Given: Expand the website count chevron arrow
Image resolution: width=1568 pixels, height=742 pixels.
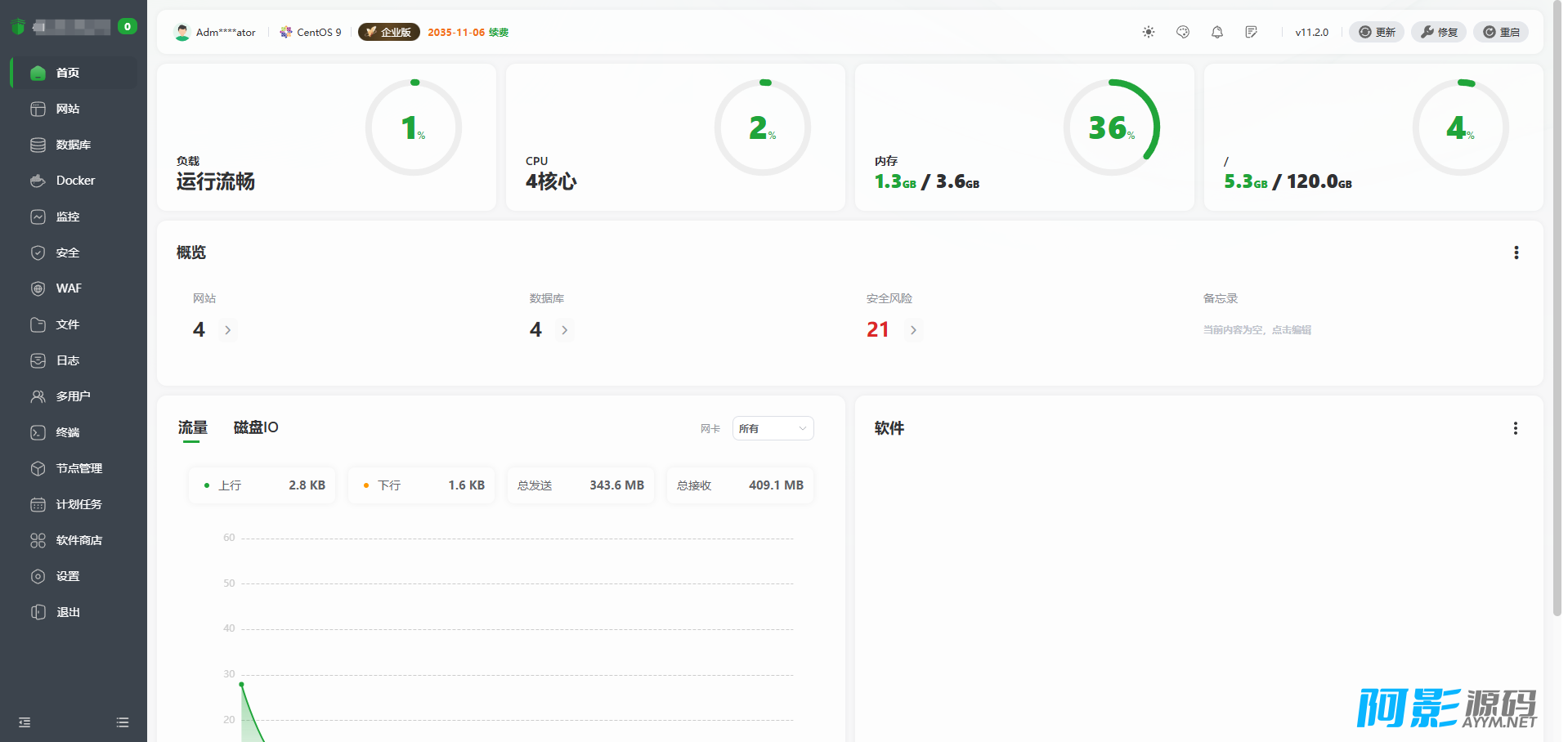Looking at the screenshot, I should (x=228, y=330).
